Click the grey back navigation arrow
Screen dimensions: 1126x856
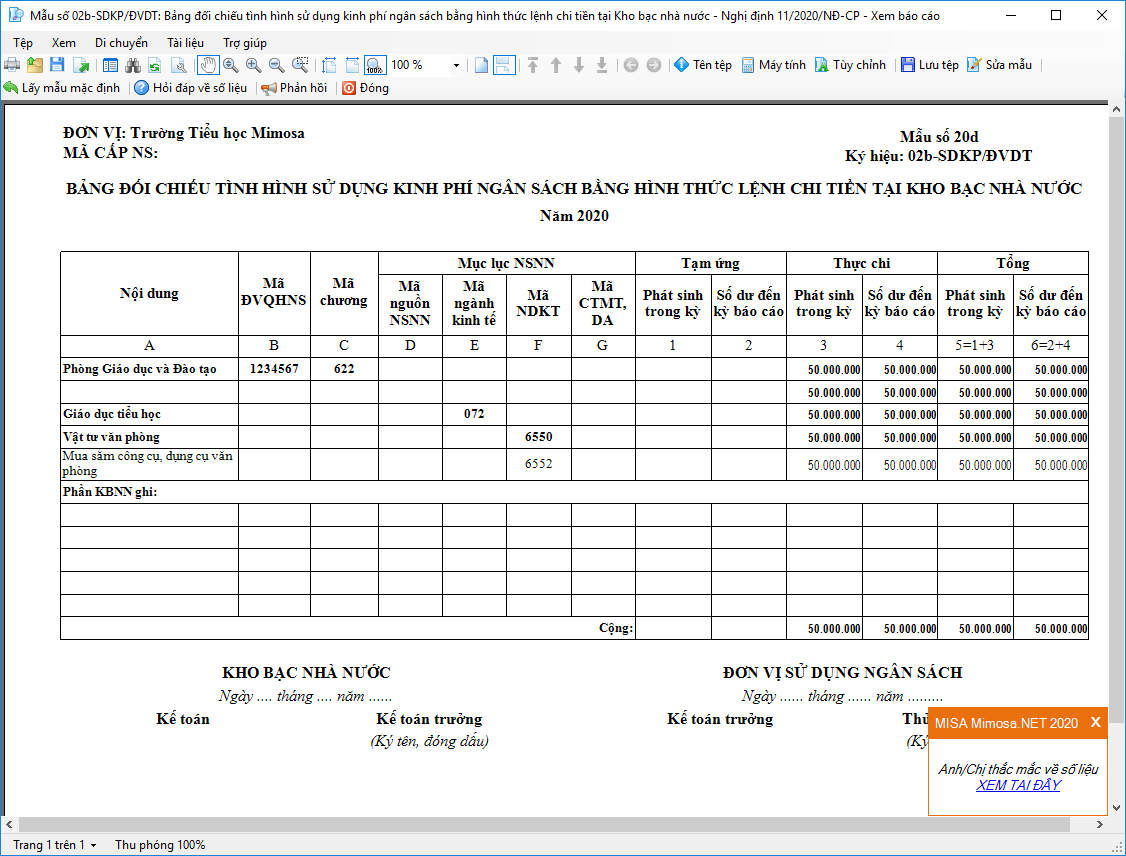tap(631, 65)
